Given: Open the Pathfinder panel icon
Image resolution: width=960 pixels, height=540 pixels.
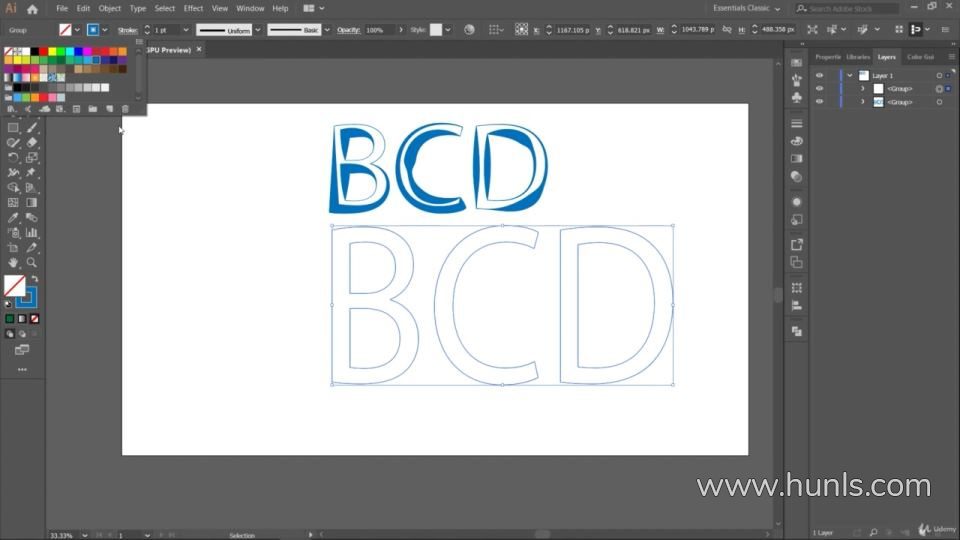Looking at the screenshot, I should tap(797, 331).
